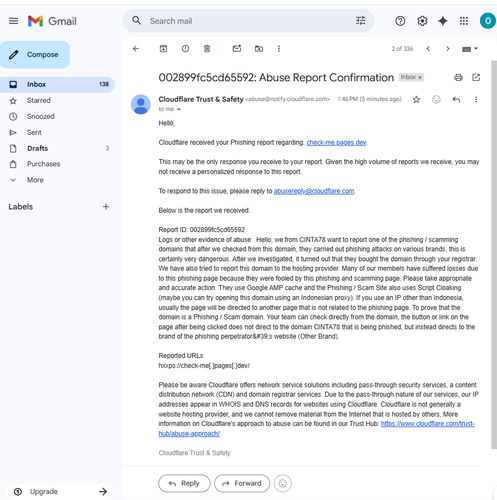
Task: Click the Gmail logo
Action: pyautogui.click(x=52, y=21)
